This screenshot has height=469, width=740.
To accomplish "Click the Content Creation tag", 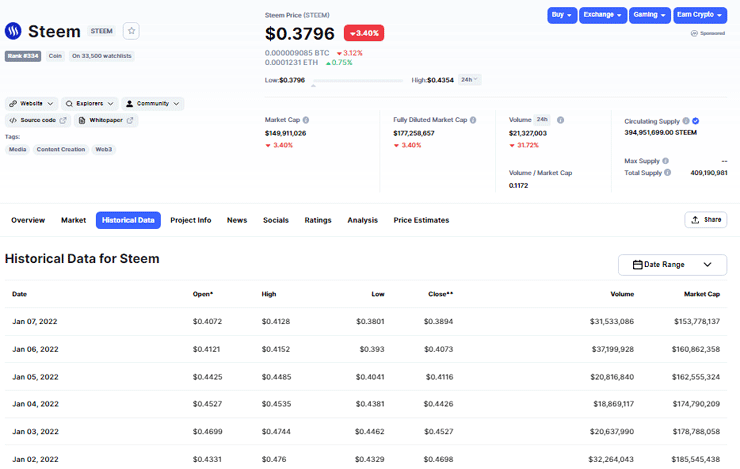I will [x=61, y=150].
